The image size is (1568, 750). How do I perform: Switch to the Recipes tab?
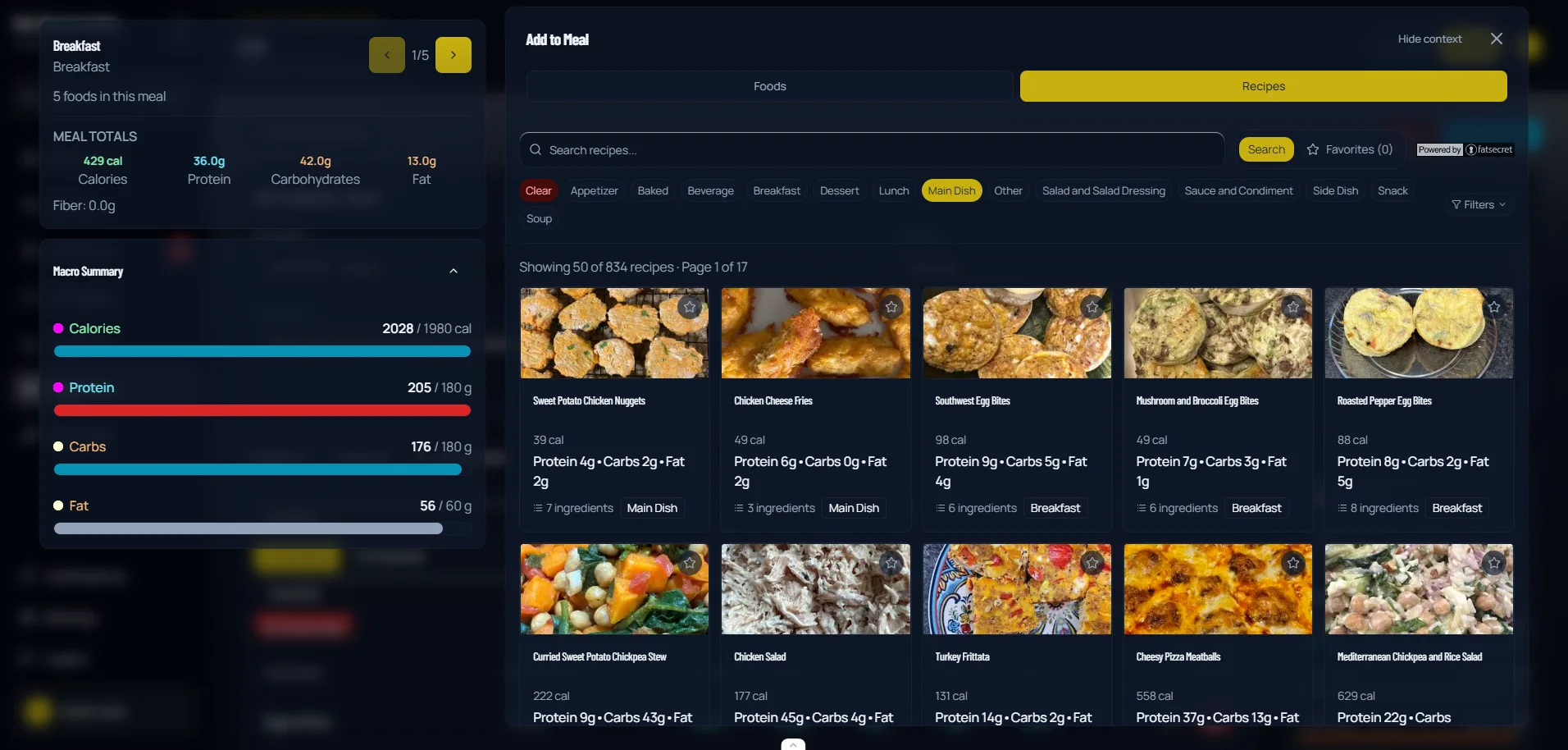(x=1264, y=86)
